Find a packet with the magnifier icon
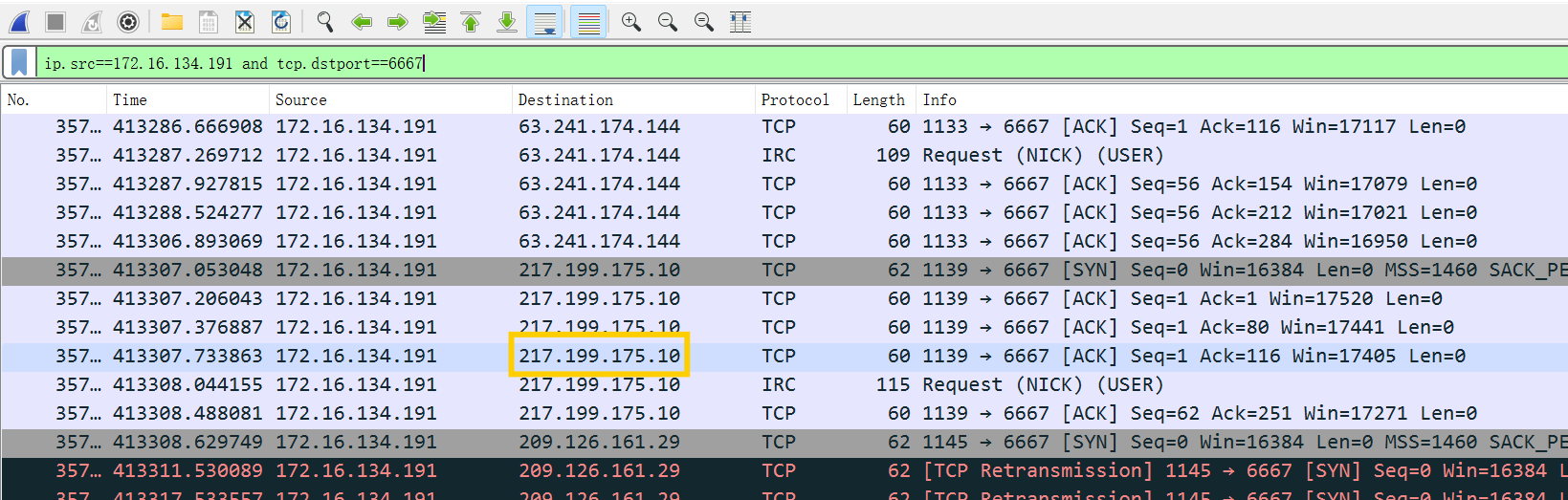Screen dimensions: 1568x500 click(x=325, y=21)
